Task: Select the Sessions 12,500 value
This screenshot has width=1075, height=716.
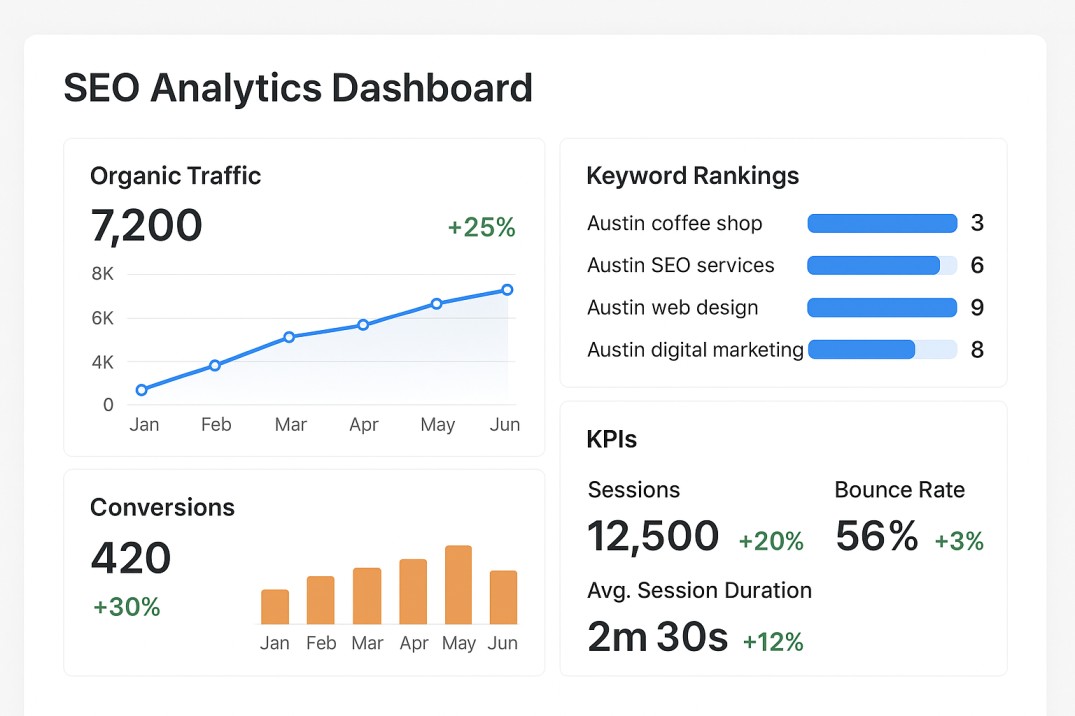Action: [x=653, y=537]
